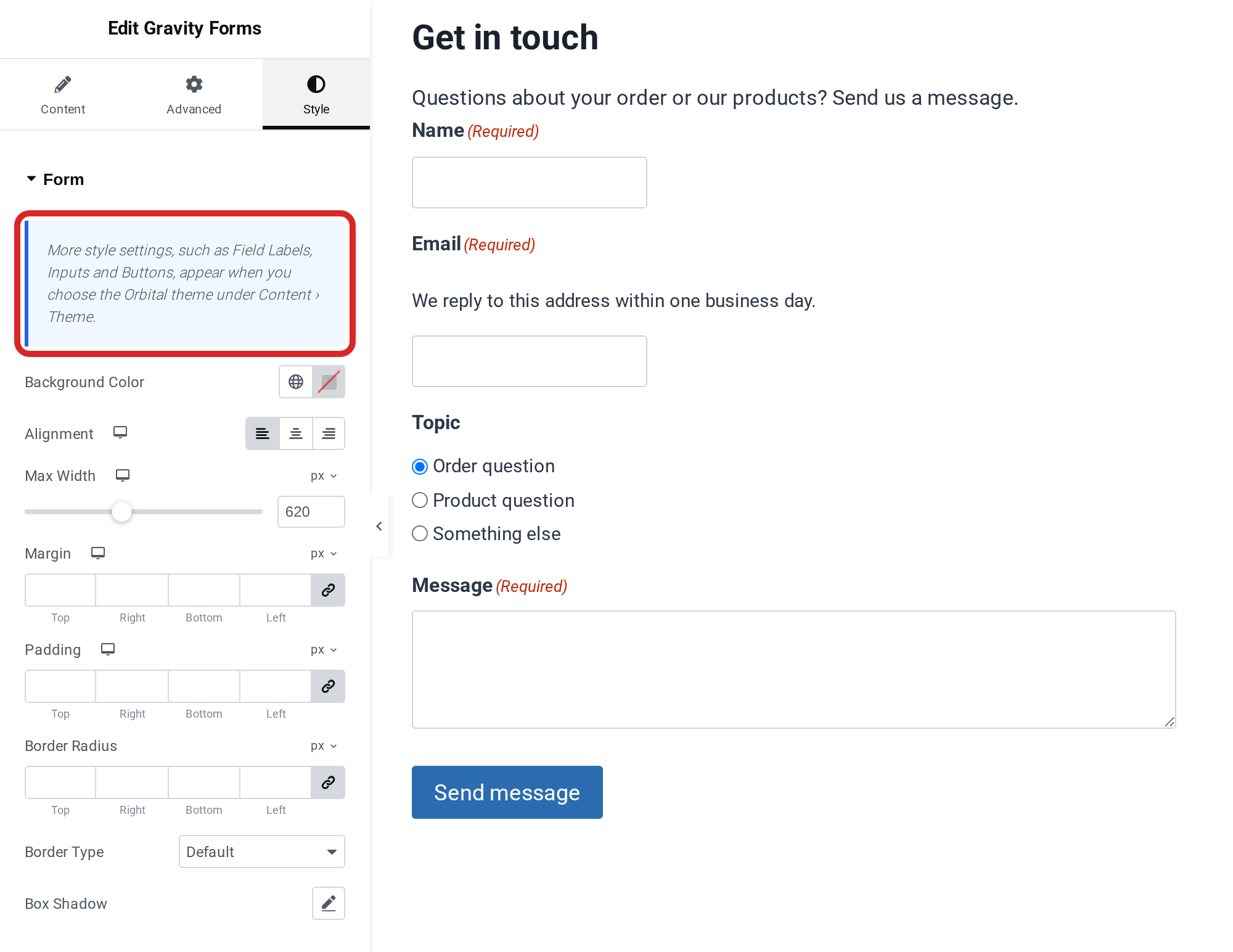1233x952 pixels.
Task: Open Border Radius unit dropdown
Action: click(324, 745)
